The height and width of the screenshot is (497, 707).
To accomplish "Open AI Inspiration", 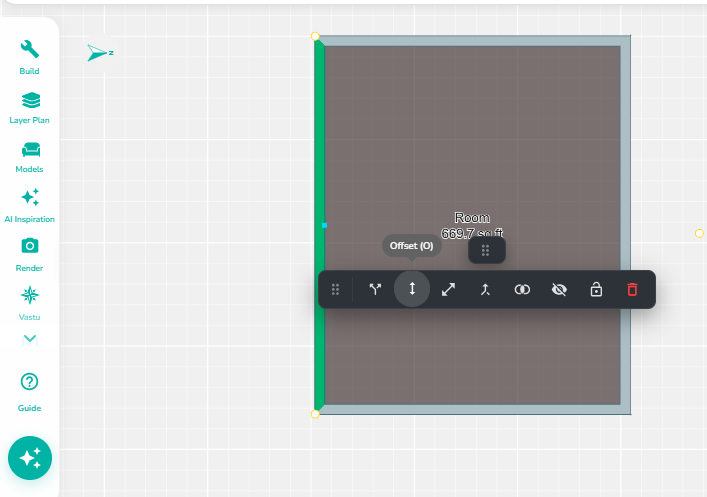I will [29, 206].
